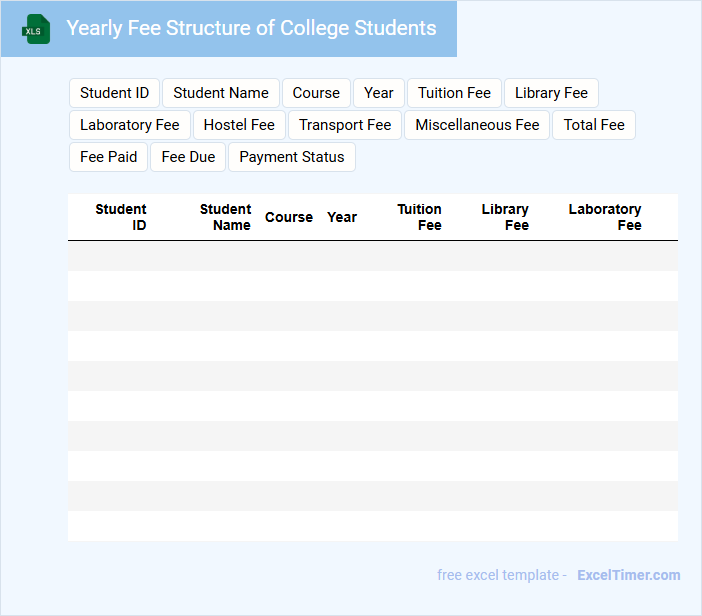Click the Student ID column header

(x=121, y=217)
